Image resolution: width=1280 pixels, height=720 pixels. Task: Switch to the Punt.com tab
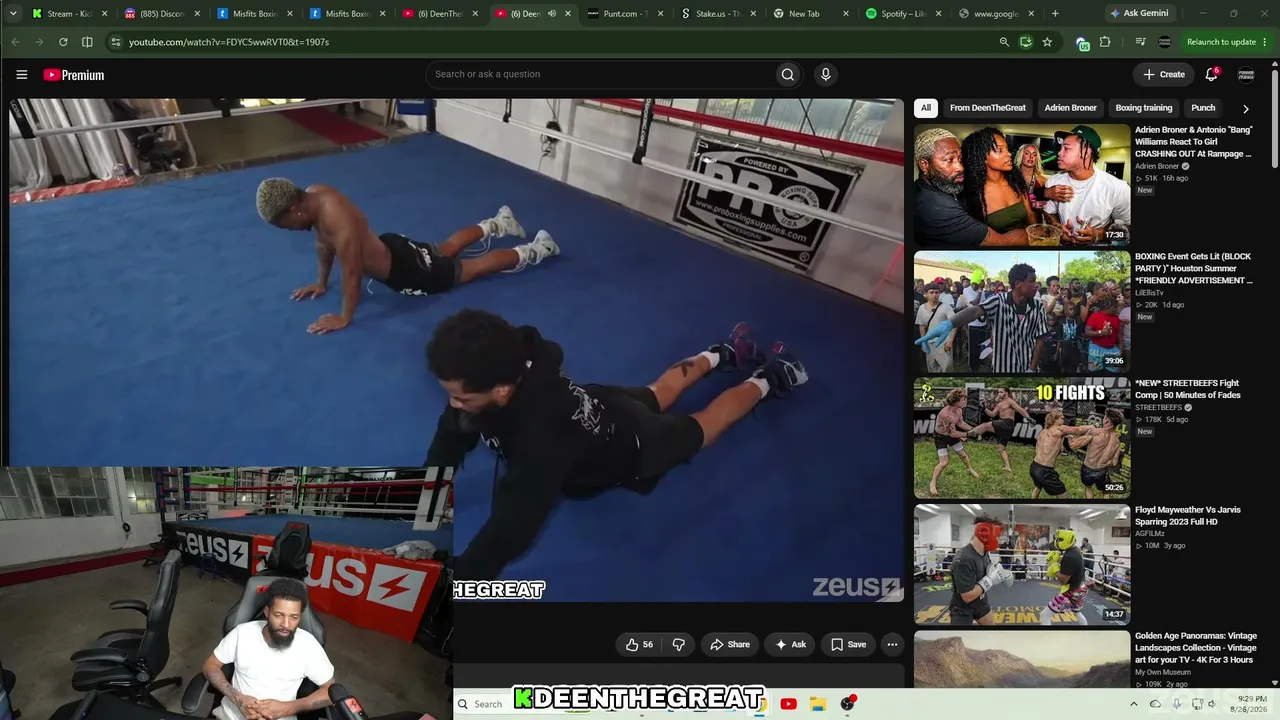[624, 14]
